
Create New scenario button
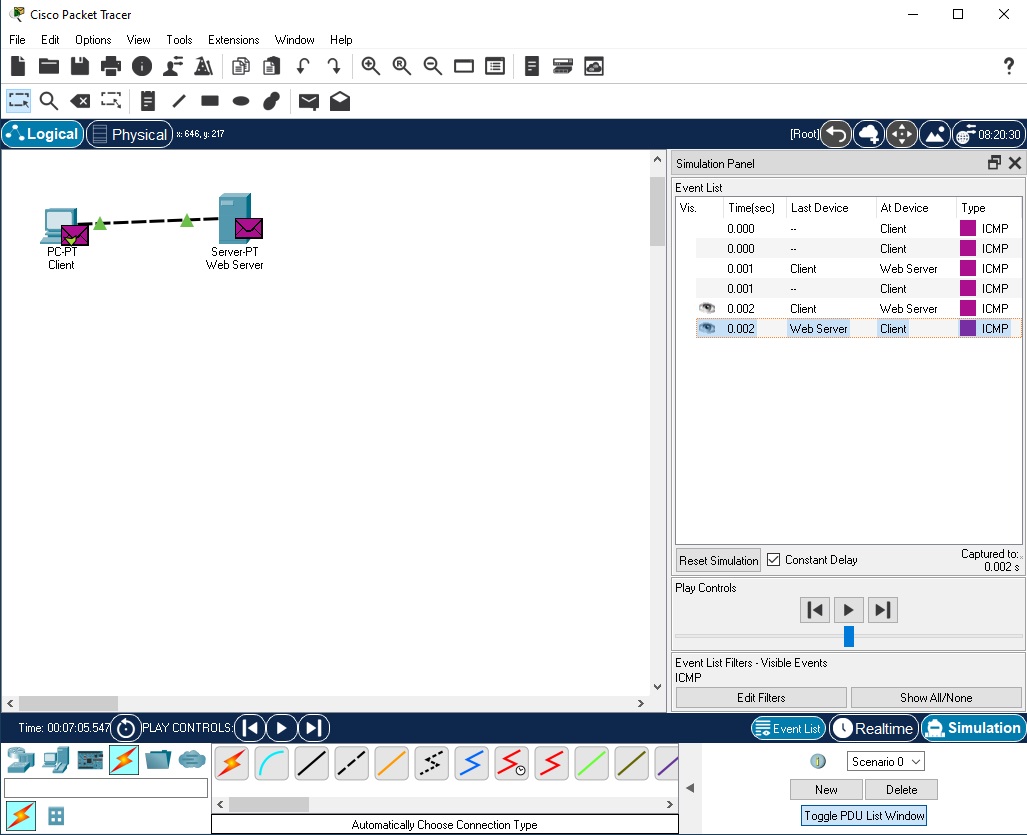[826, 789]
